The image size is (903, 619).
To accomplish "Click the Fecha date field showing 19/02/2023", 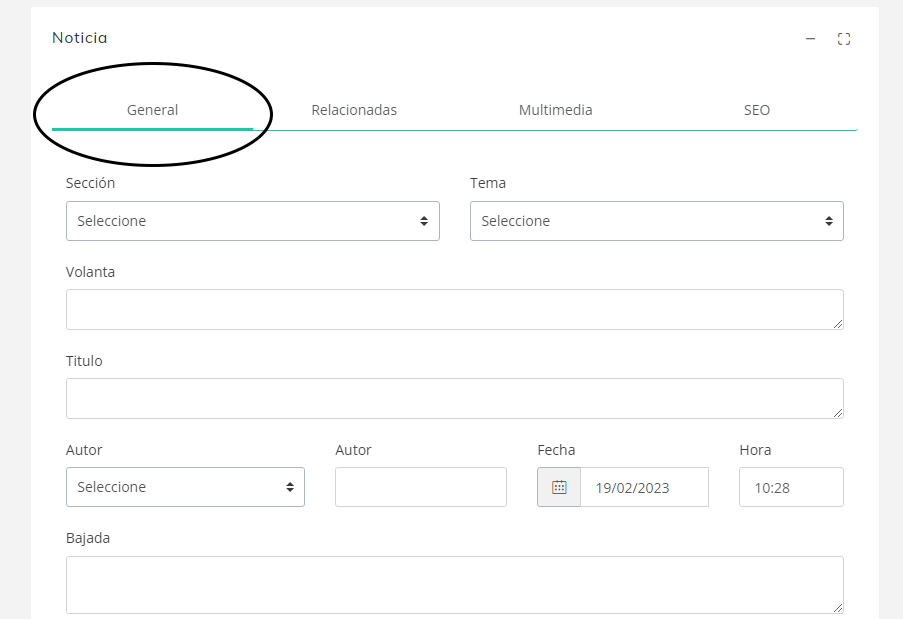I will pos(643,487).
